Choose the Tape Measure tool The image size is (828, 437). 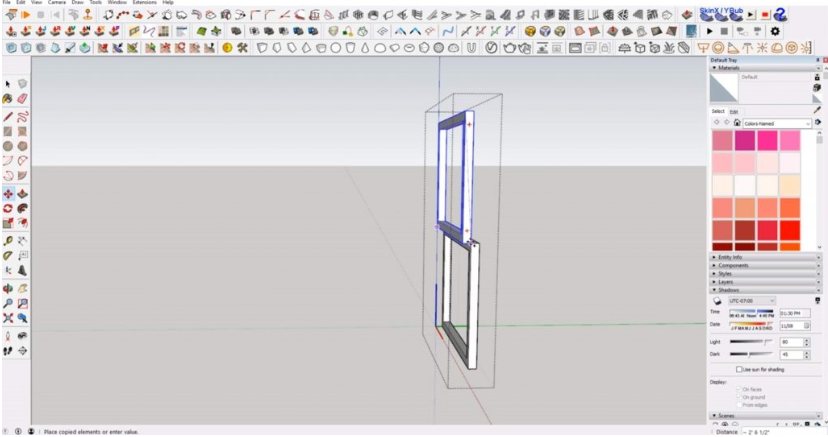pos(7,241)
